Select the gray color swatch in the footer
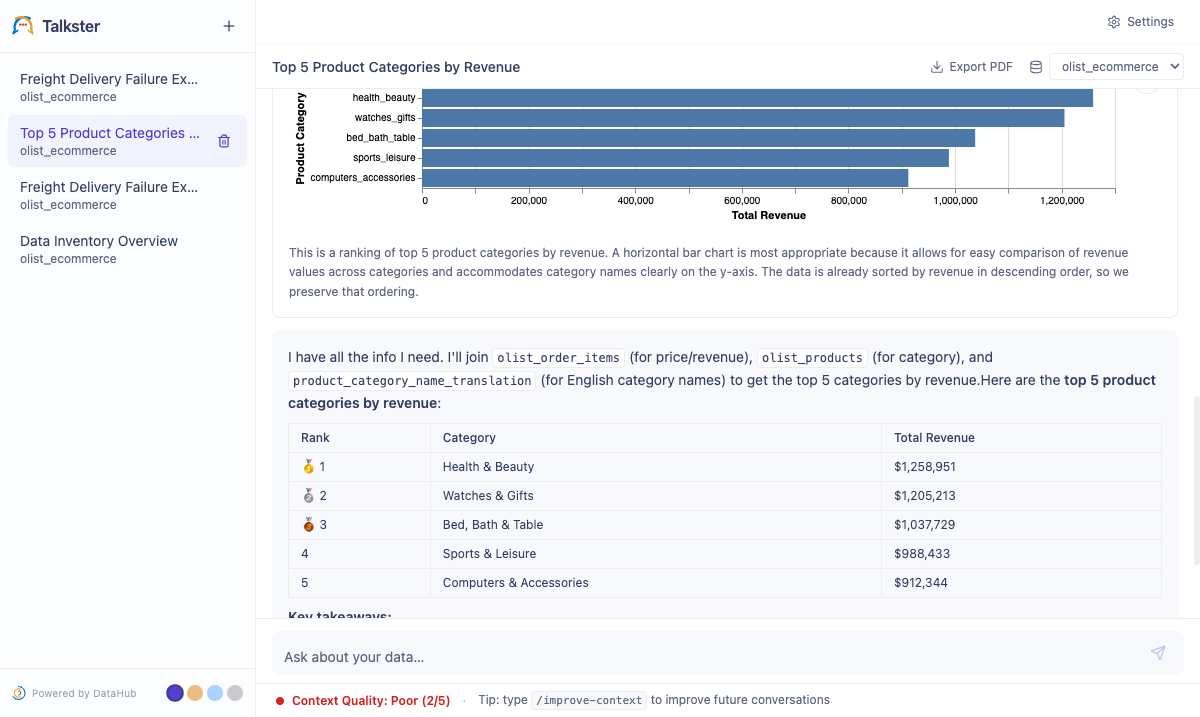Screen dimensions: 1200x717 click(235, 692)
